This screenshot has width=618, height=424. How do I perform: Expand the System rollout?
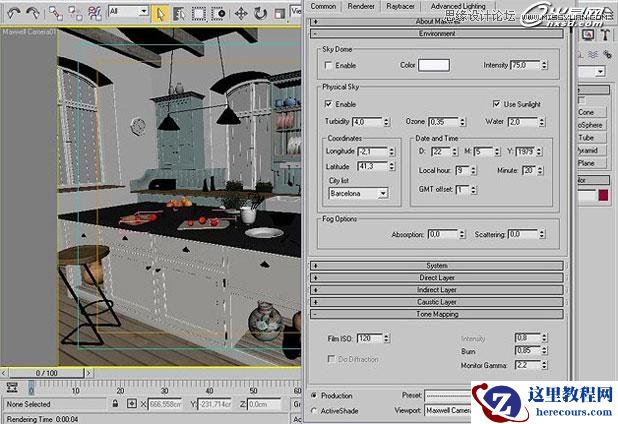(437, 266)
